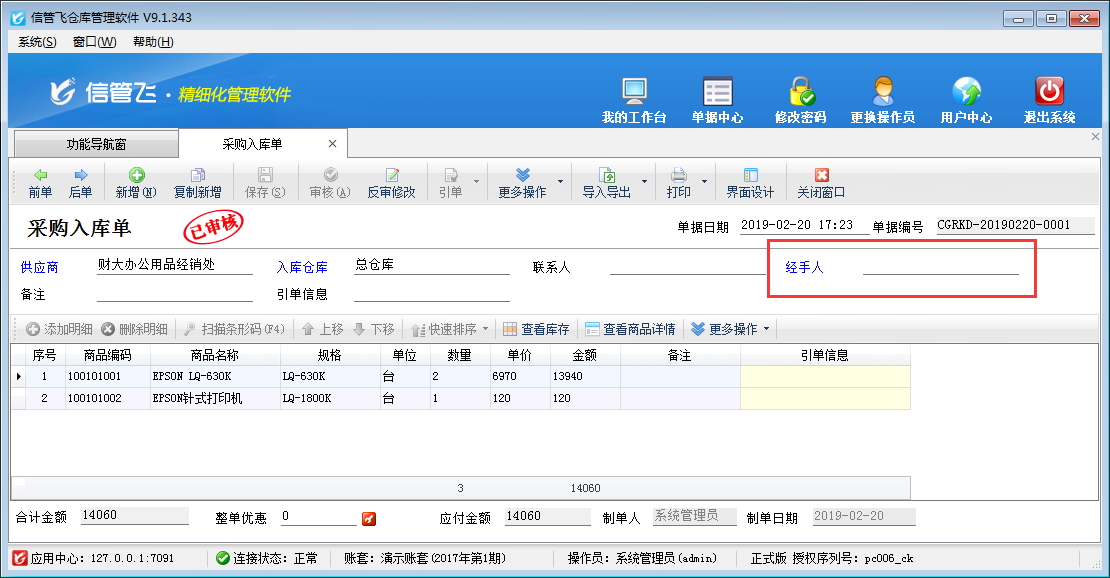Viewport: 1110px width, 578px height.
Task: Create a new document with 新增
Action: point(136,183)
